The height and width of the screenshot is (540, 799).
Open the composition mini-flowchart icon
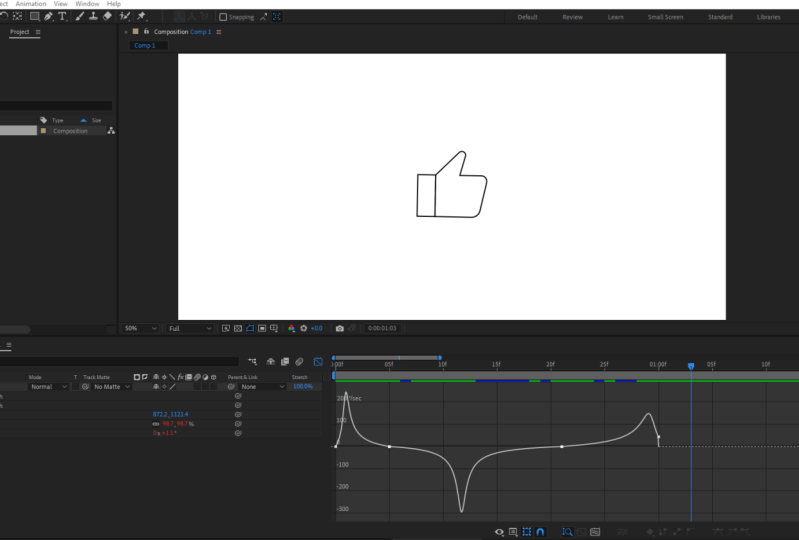[252, 361]
